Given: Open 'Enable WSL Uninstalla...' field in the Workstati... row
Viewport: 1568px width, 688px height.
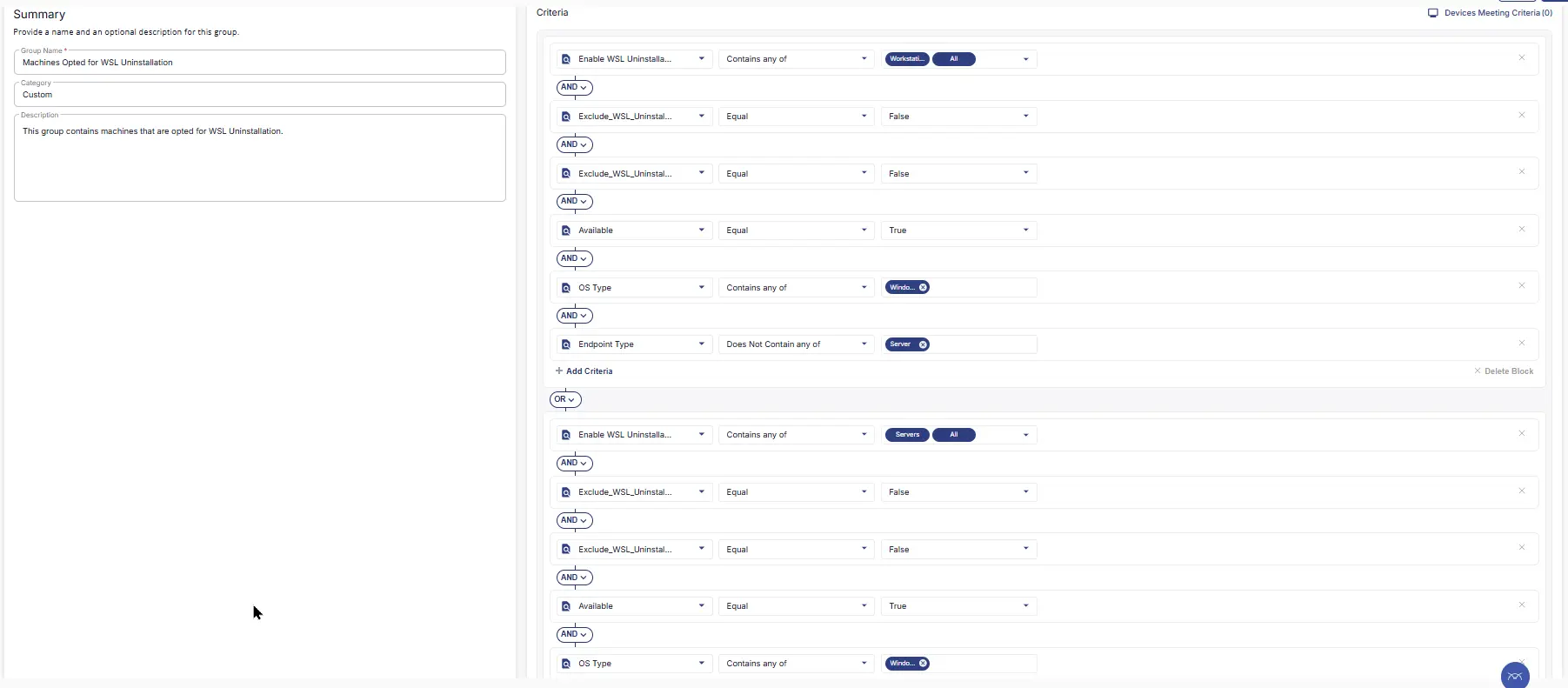Looking at the screenshot, I should pos(635,59).
